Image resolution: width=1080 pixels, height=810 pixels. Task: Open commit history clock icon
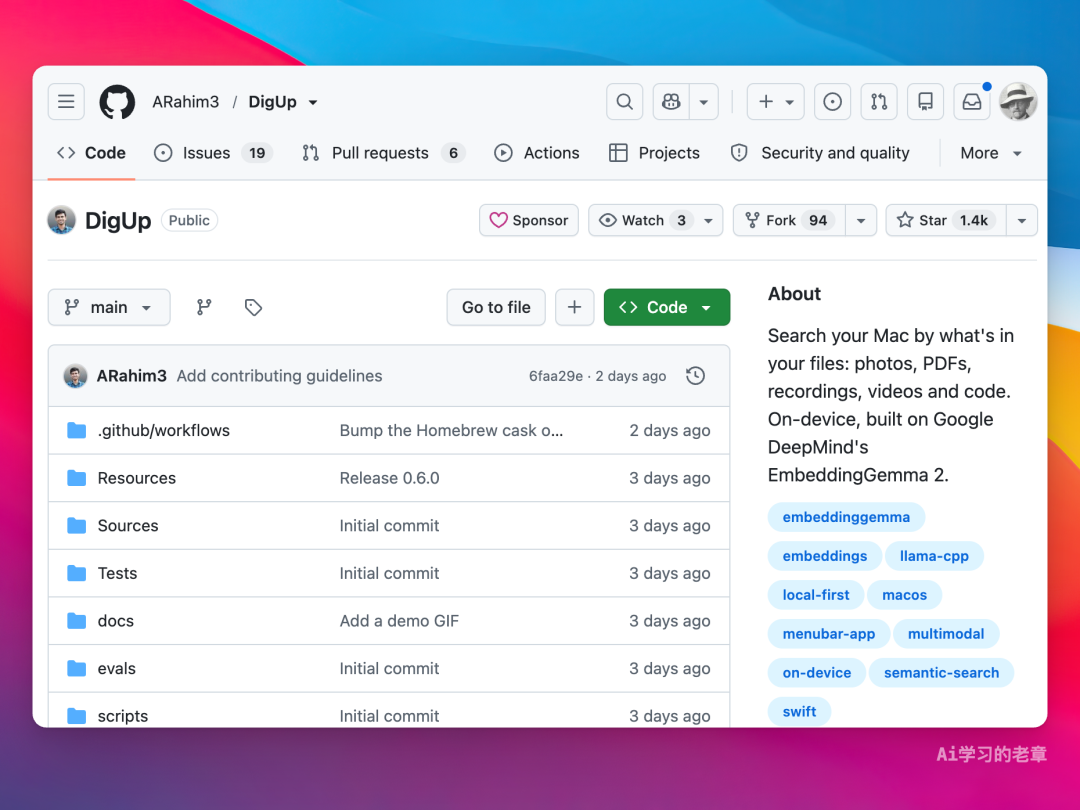click(x=696, y=375)
